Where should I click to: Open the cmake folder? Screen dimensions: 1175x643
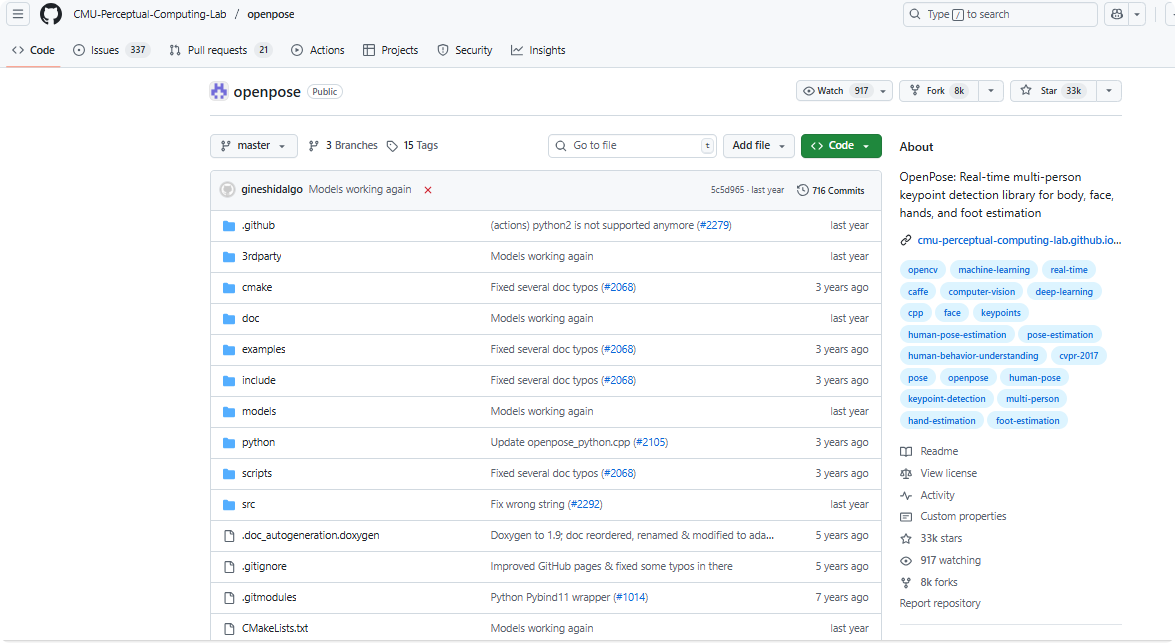coord(257,288)
